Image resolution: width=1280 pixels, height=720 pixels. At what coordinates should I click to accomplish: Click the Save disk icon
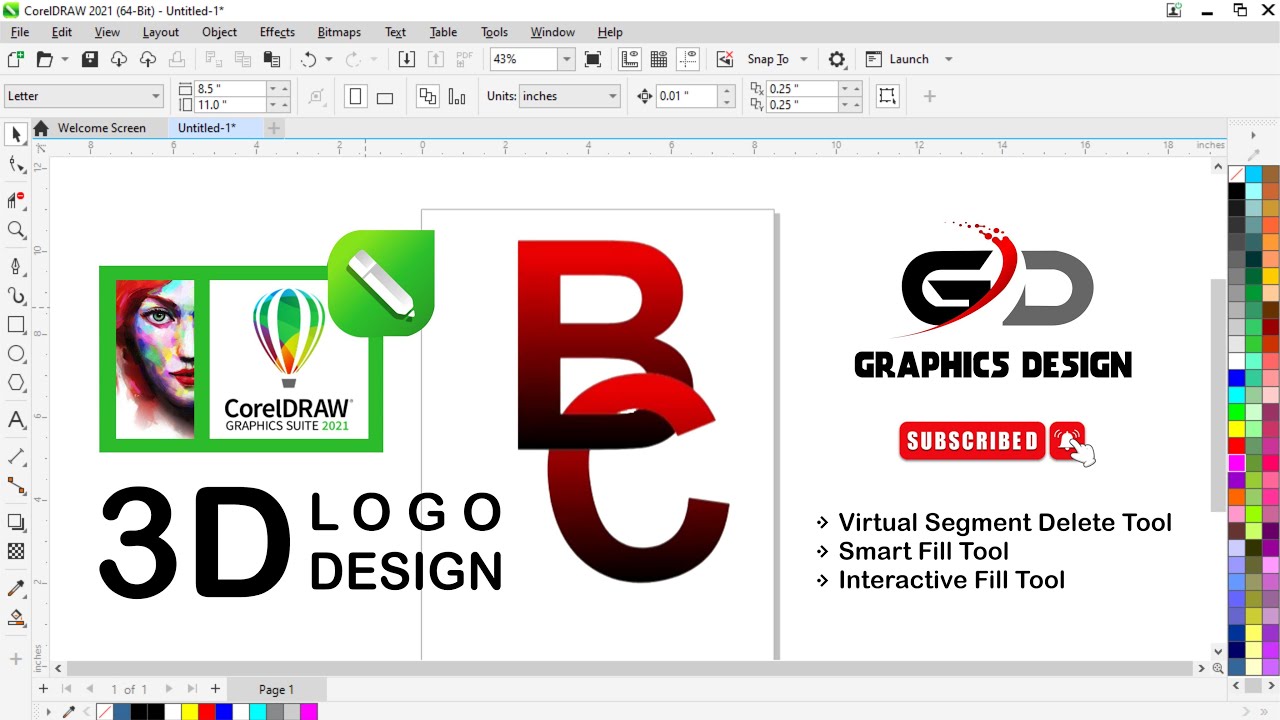pos(90,59)
